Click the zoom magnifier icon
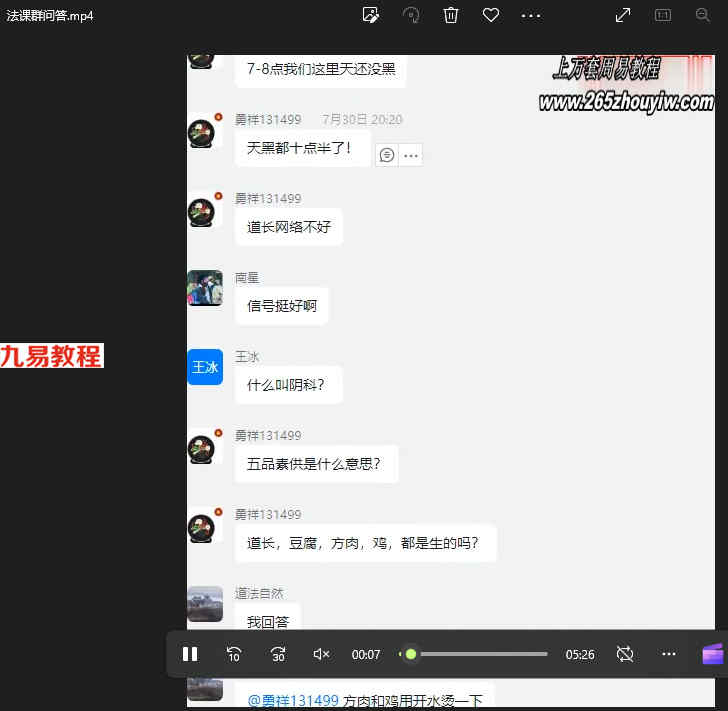This screenshot has height=711, width=728. tap(702, 15)
